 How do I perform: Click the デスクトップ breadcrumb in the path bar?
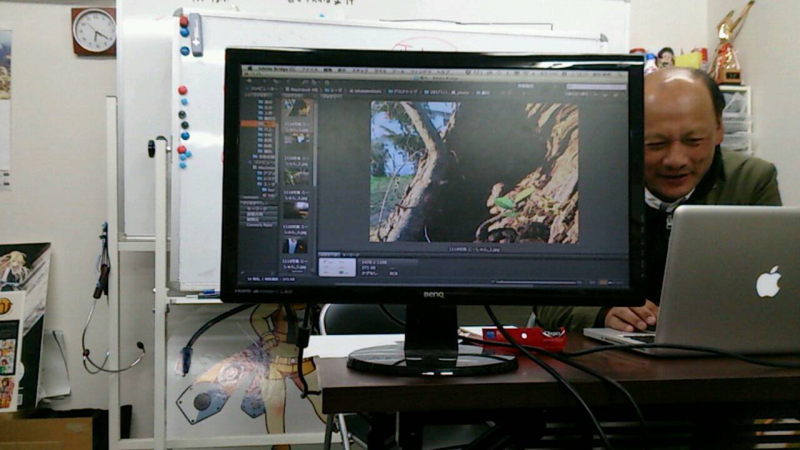(403, 91)
